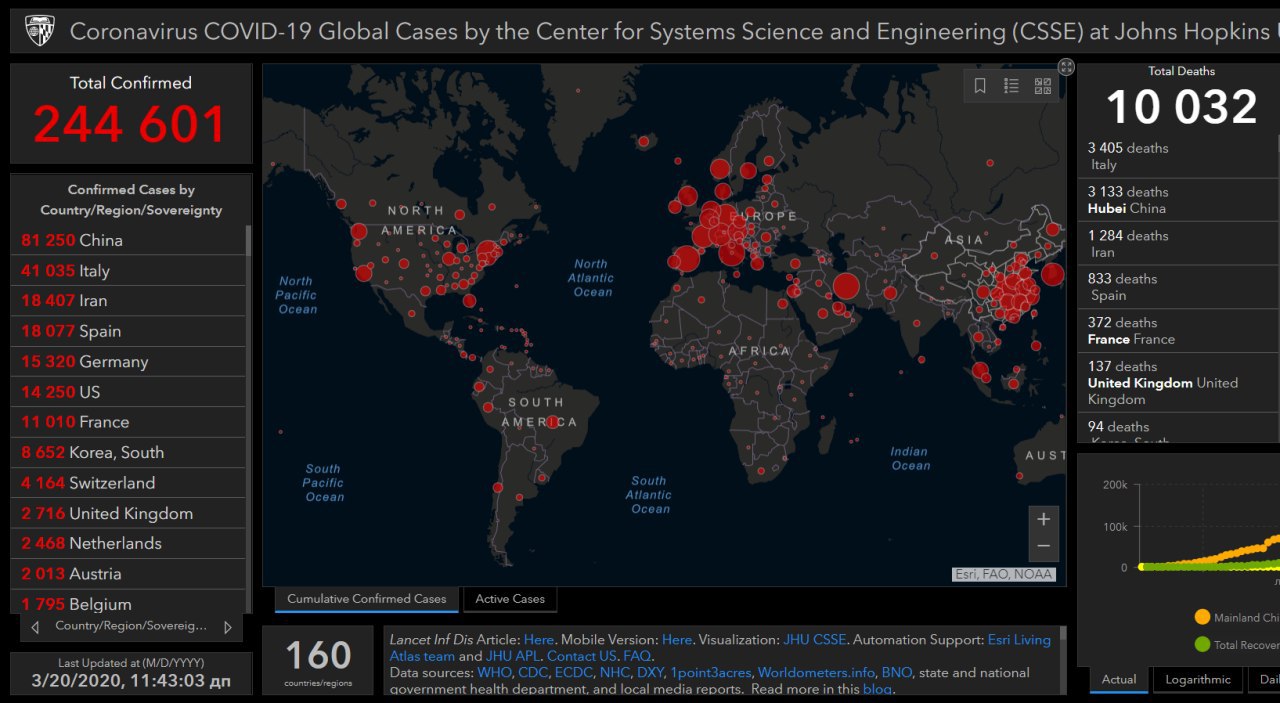The height and width of the screenshot is (703, 1280).
Task: Open the blog link
Action: pos(876,689)
